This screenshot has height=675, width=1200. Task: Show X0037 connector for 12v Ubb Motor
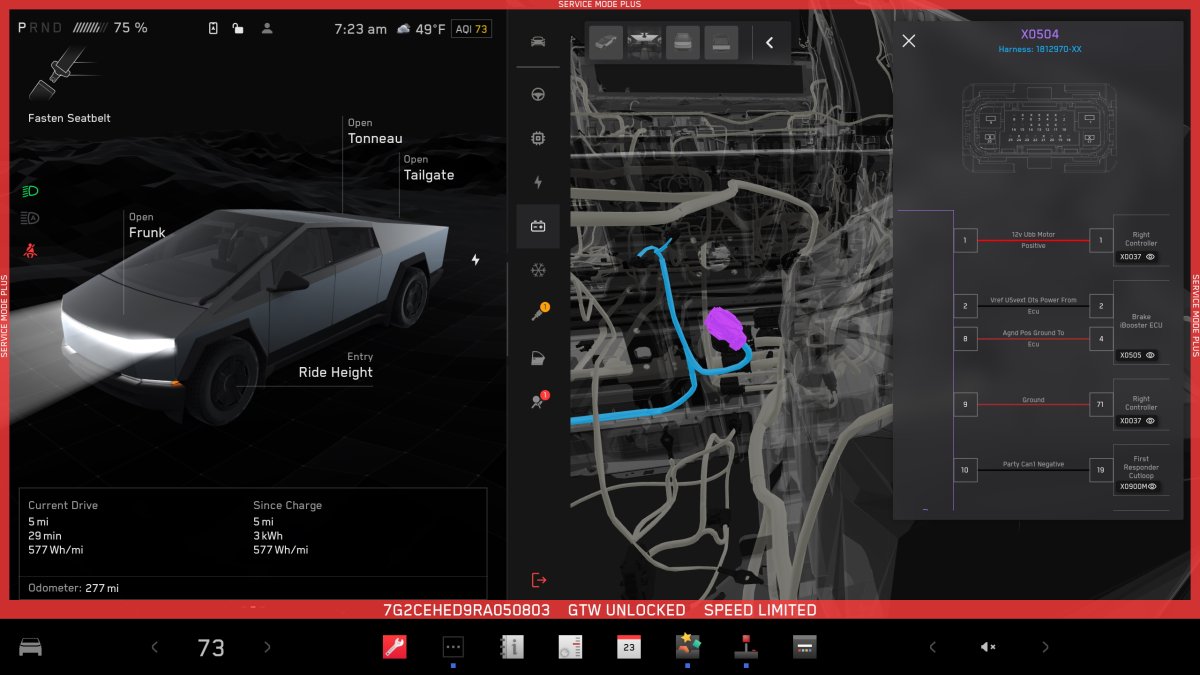click(x=1137, y=257)
